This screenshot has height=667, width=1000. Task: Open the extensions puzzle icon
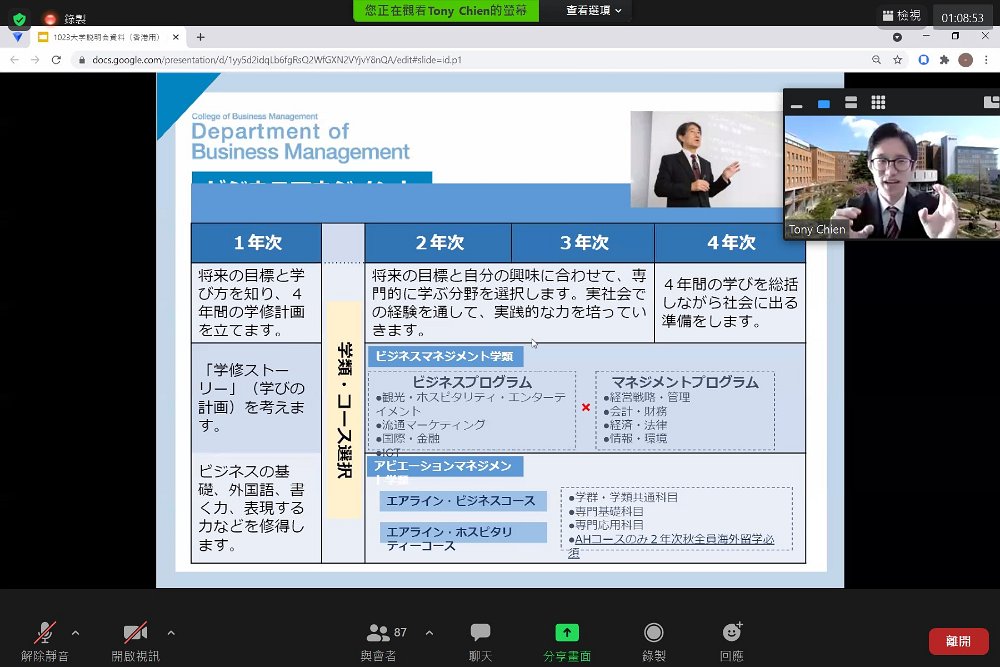click(x=945, y=60)
